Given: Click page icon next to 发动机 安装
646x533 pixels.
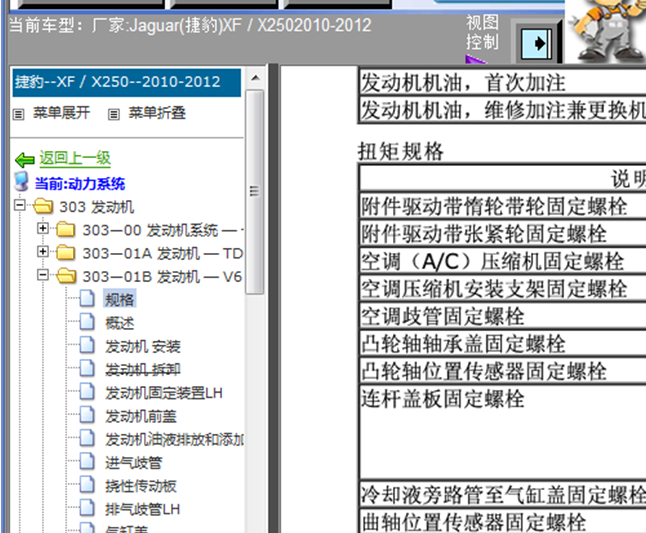Looking at the screenshot, I should tap(87, 345).
